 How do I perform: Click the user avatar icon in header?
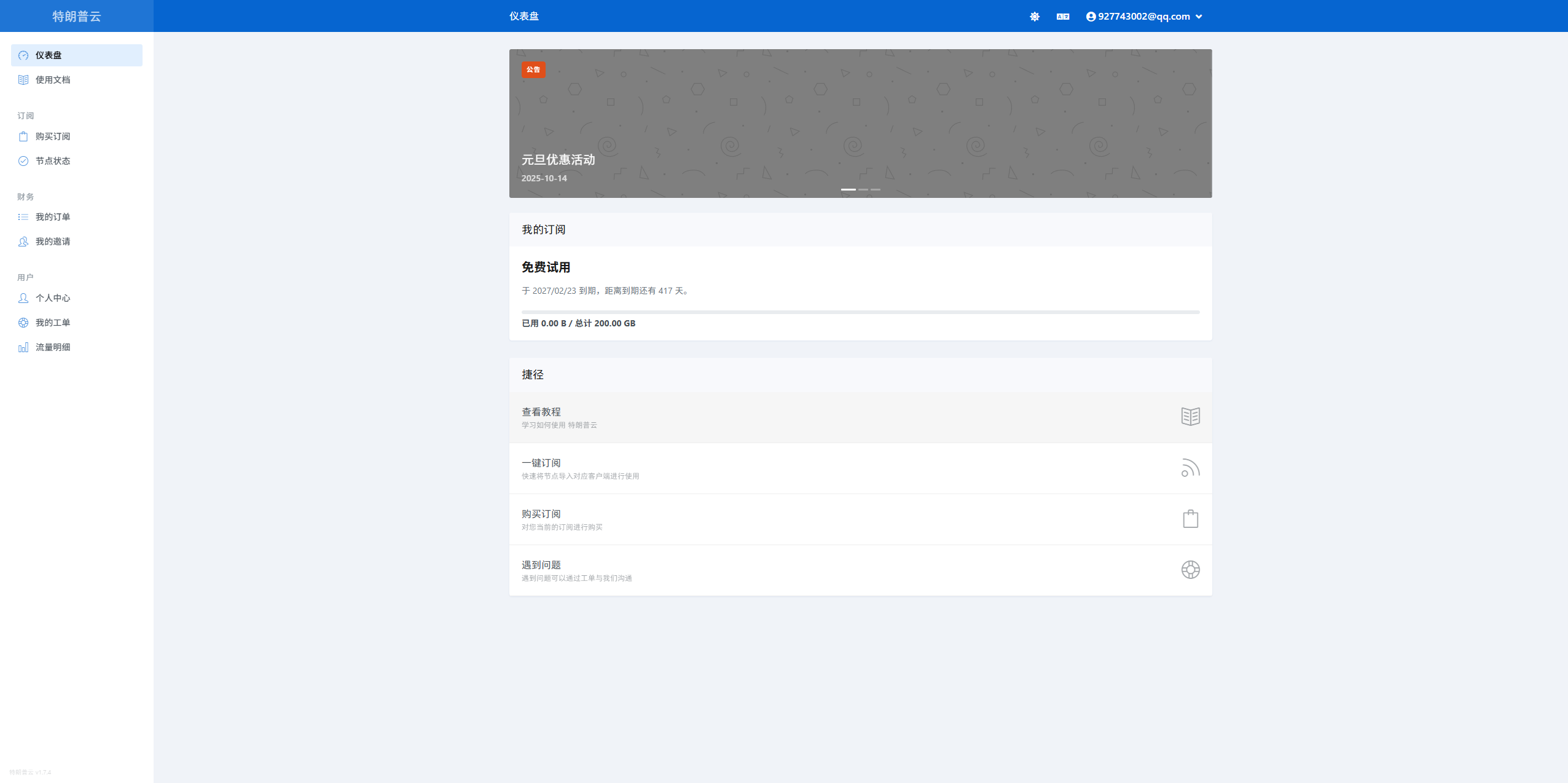pyautogui.click(x=1091, y=17)
